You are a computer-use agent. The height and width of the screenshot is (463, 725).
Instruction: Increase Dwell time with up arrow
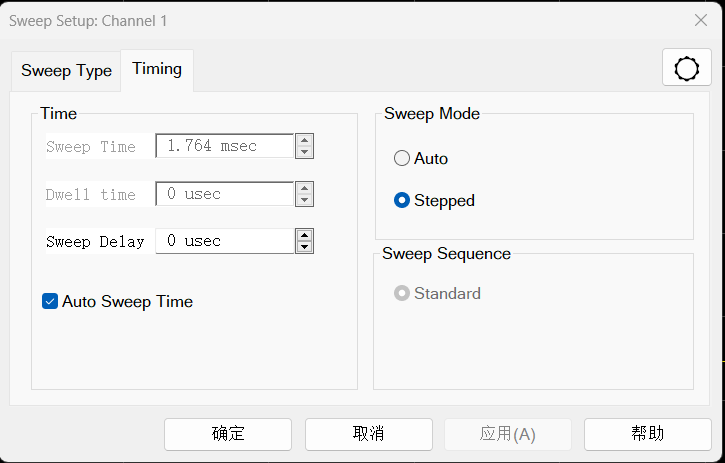pos(305,188)
